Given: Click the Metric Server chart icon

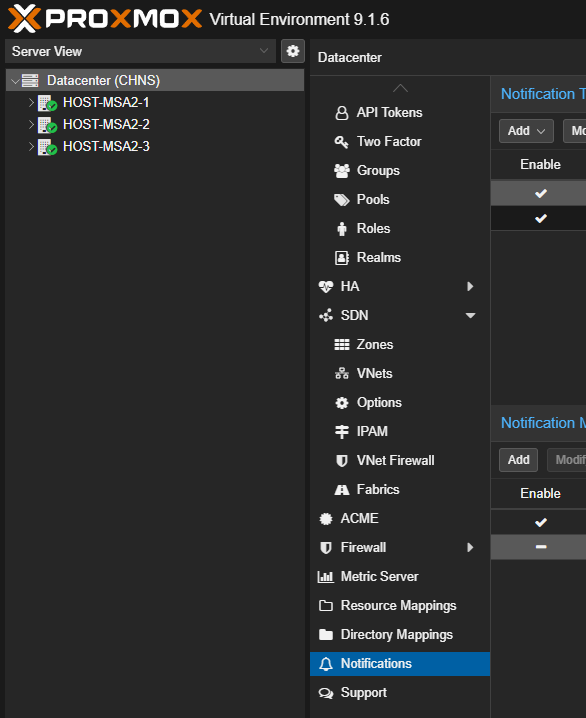Looking at the screenshot, I should 326,577.
